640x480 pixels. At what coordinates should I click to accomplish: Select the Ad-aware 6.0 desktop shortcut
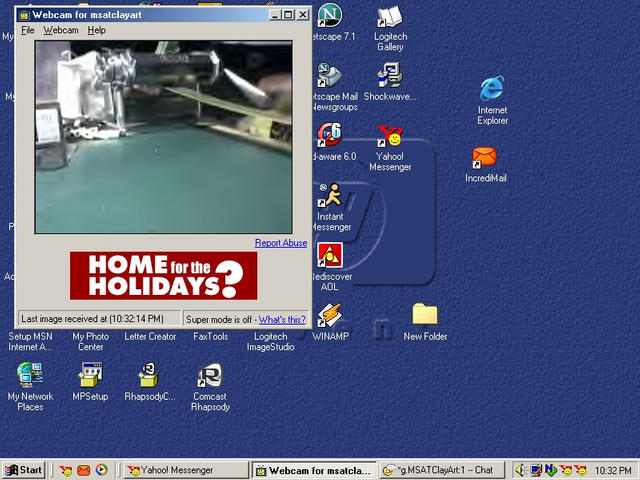(330, 135)
